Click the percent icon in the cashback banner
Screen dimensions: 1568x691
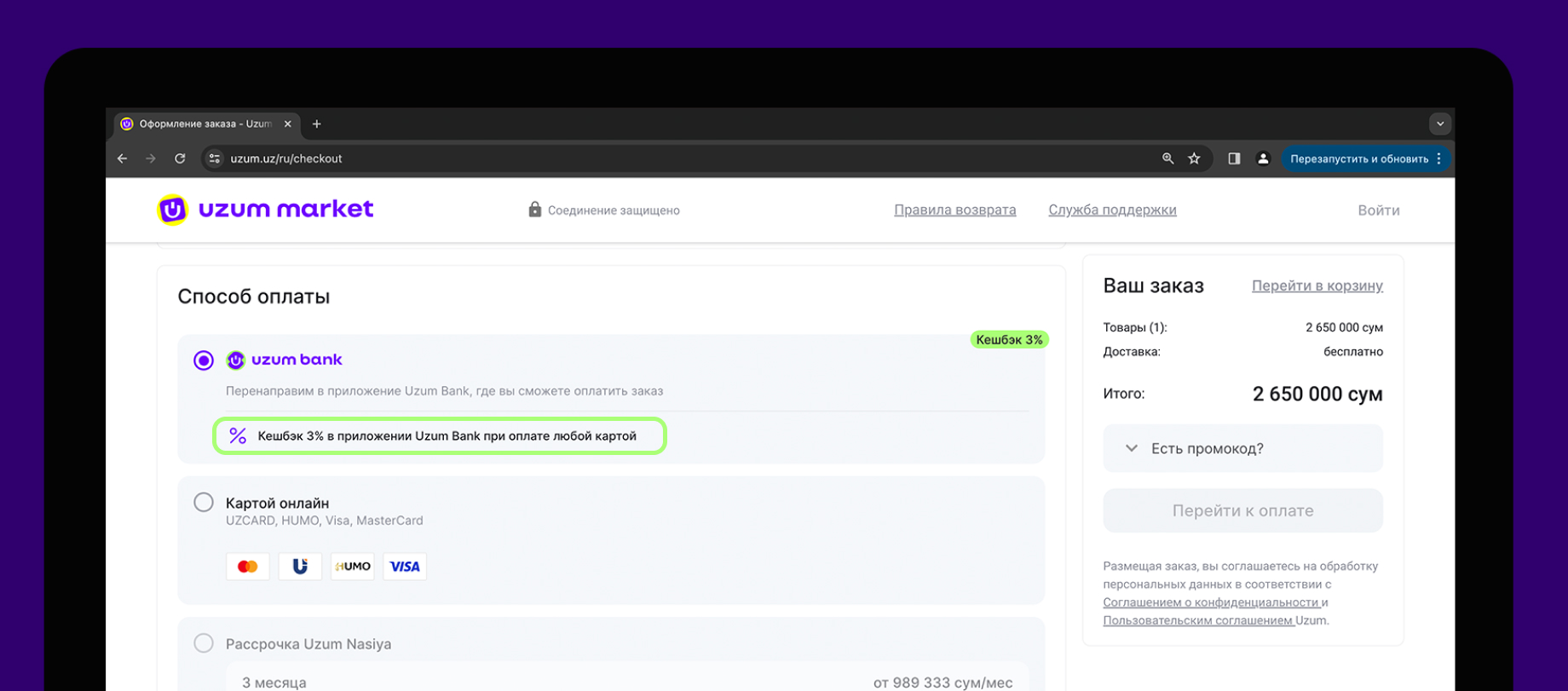[238, 435]
